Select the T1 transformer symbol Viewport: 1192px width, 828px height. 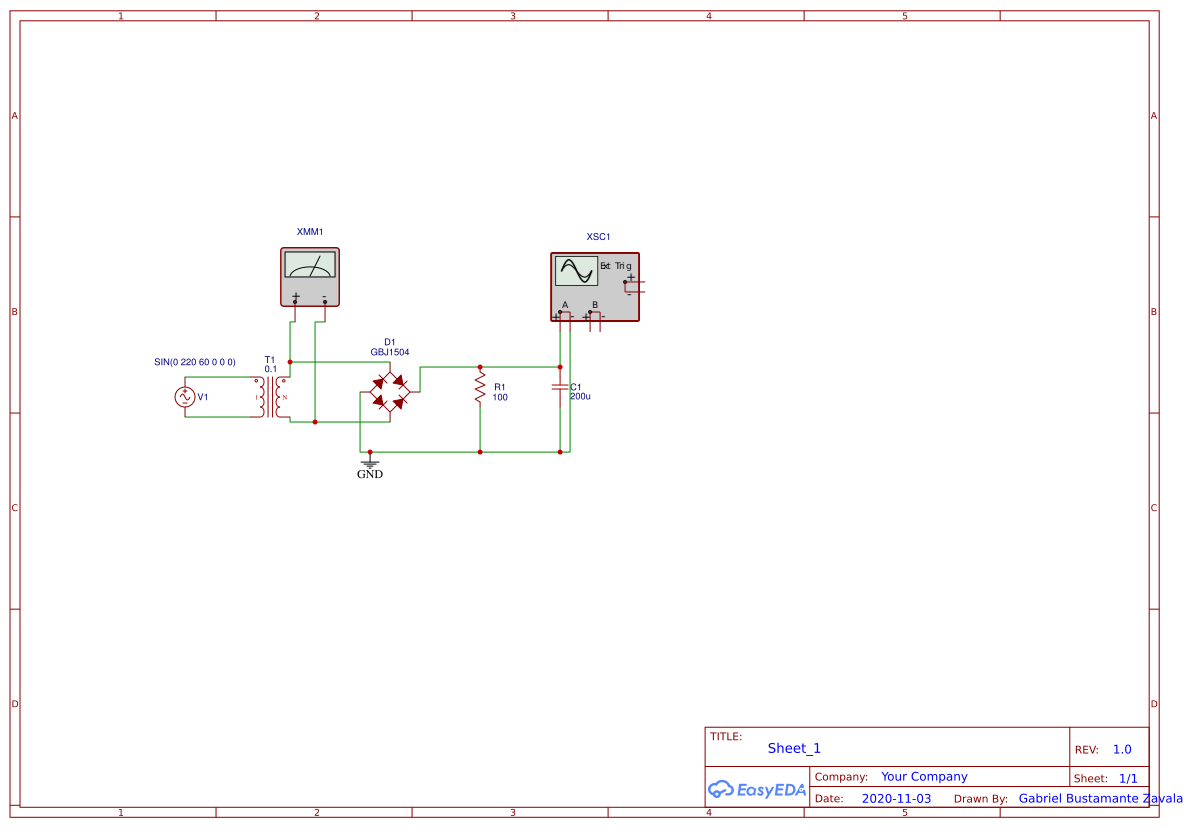[271, 397]
